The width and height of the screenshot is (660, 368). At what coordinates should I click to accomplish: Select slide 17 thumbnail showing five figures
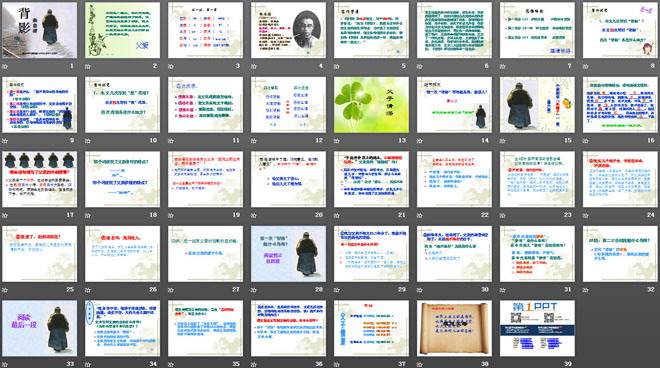(40, 179)
